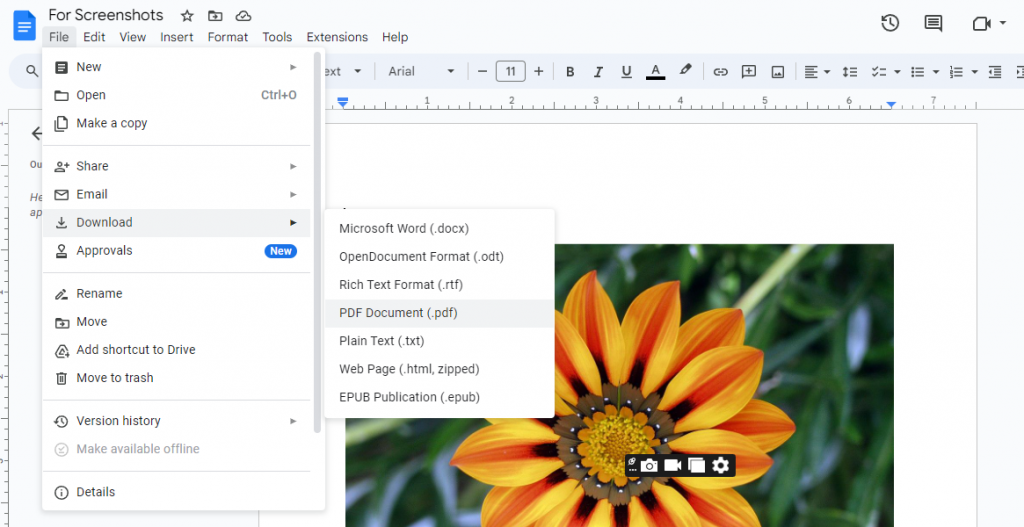Screen dimensions: 1024x527
Task: Choose Approvals in the File menu
Action: tap(176, 250)
